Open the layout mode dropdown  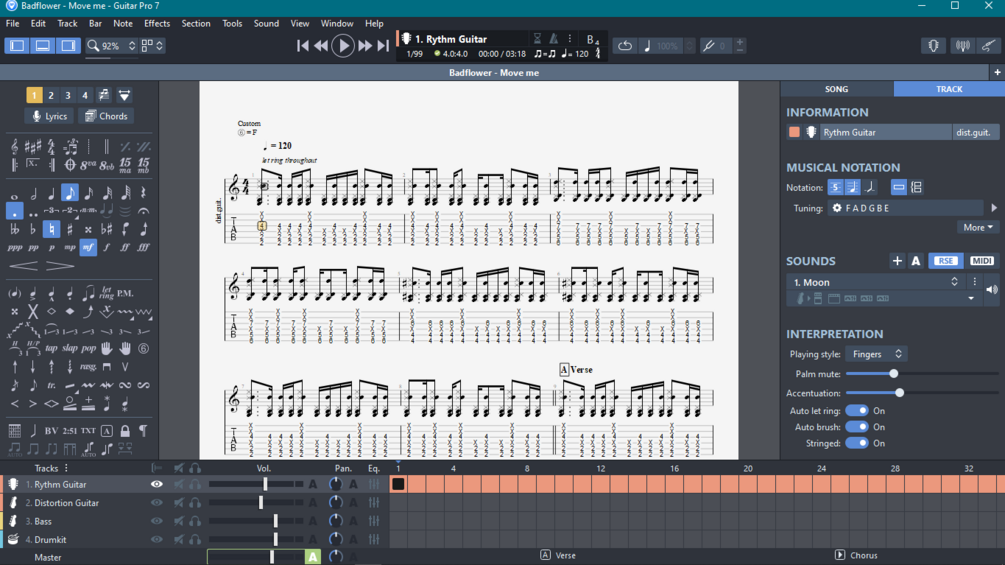click(152, 45)
